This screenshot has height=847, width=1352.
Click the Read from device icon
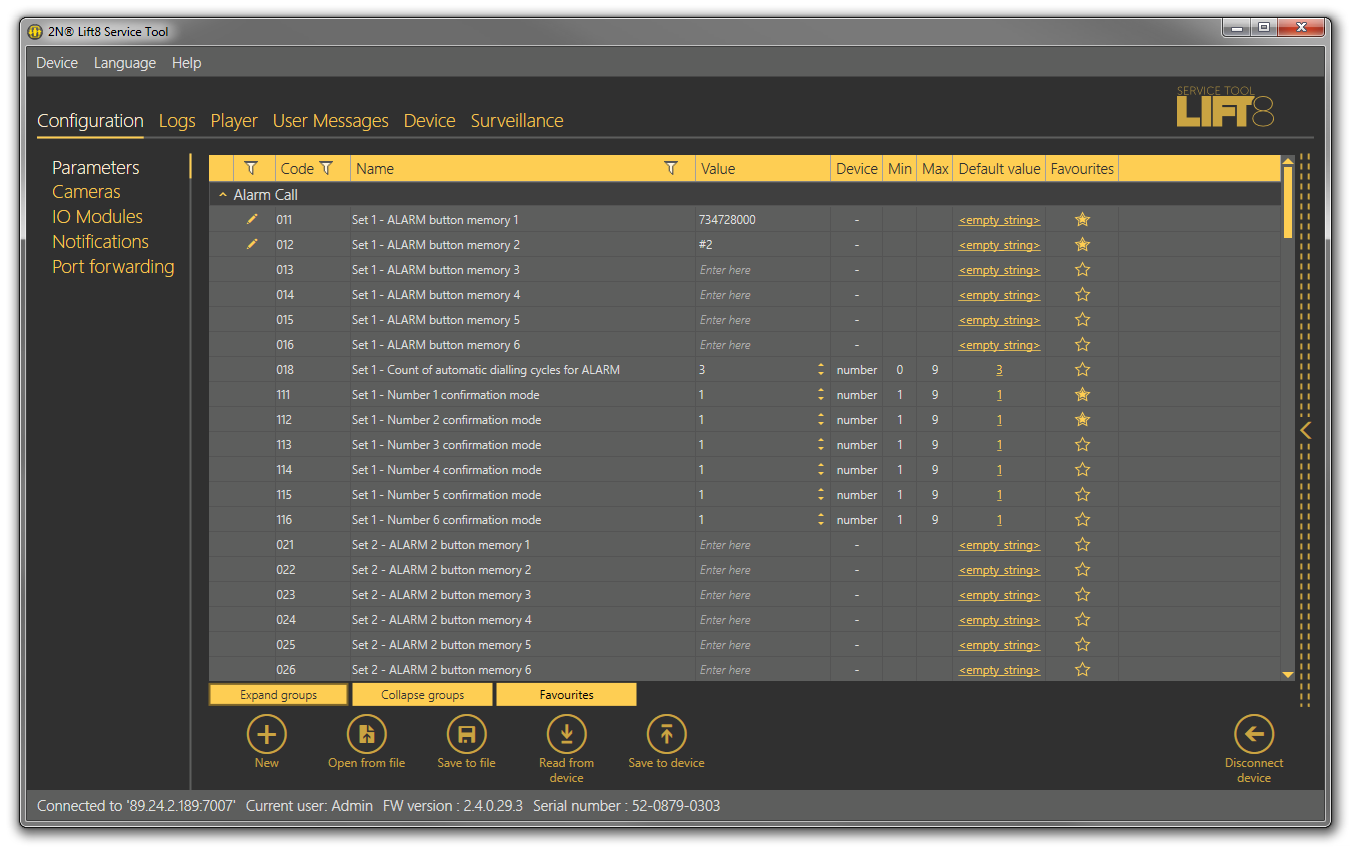point(566,735)
